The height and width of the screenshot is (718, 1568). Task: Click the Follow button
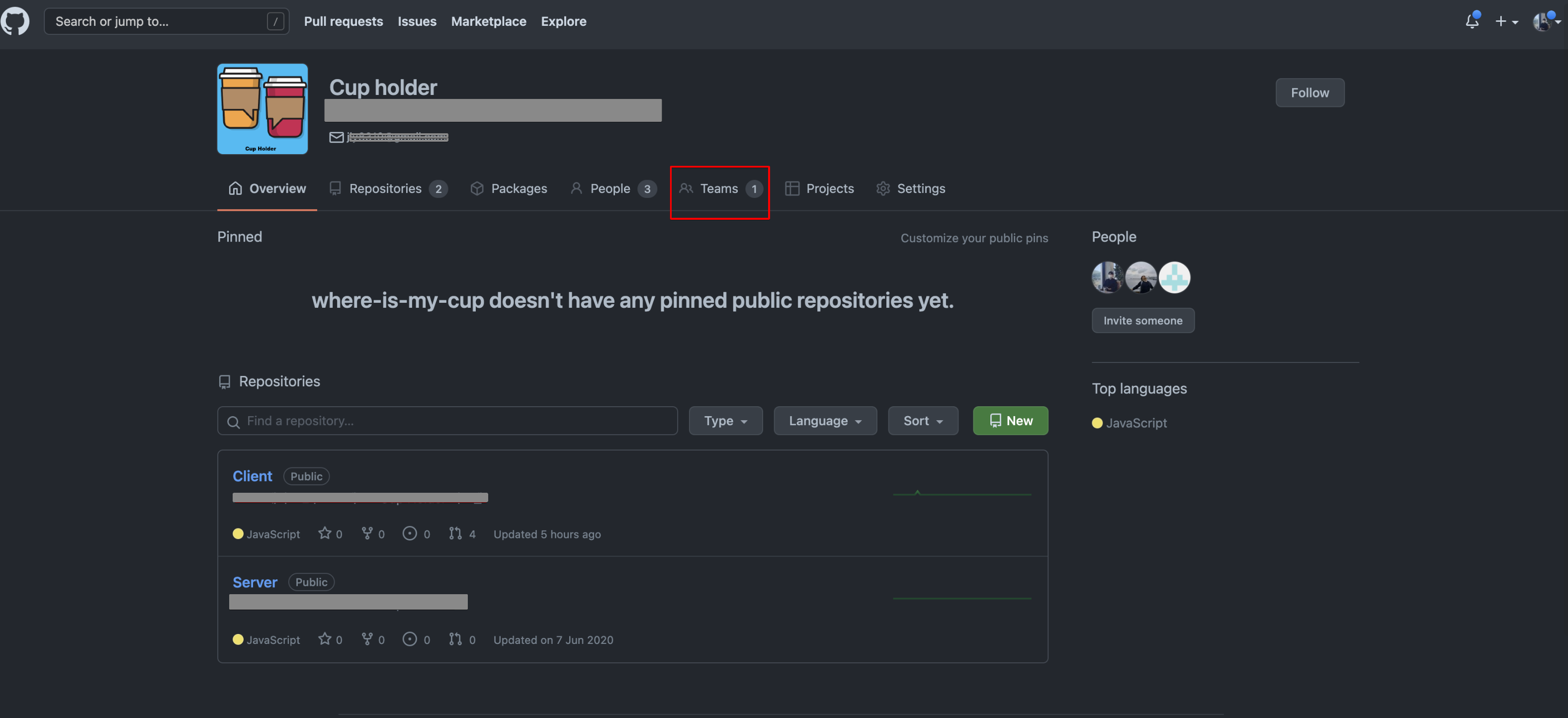click(1309, 92)
